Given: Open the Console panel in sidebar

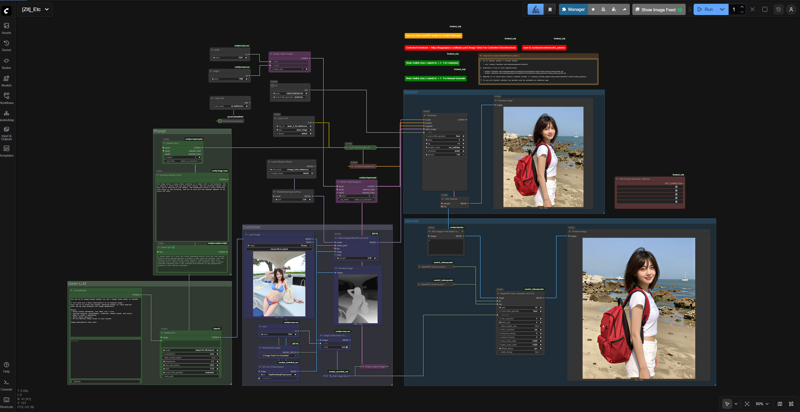Looking at the screenshot, I should click(x=6, y=384).
